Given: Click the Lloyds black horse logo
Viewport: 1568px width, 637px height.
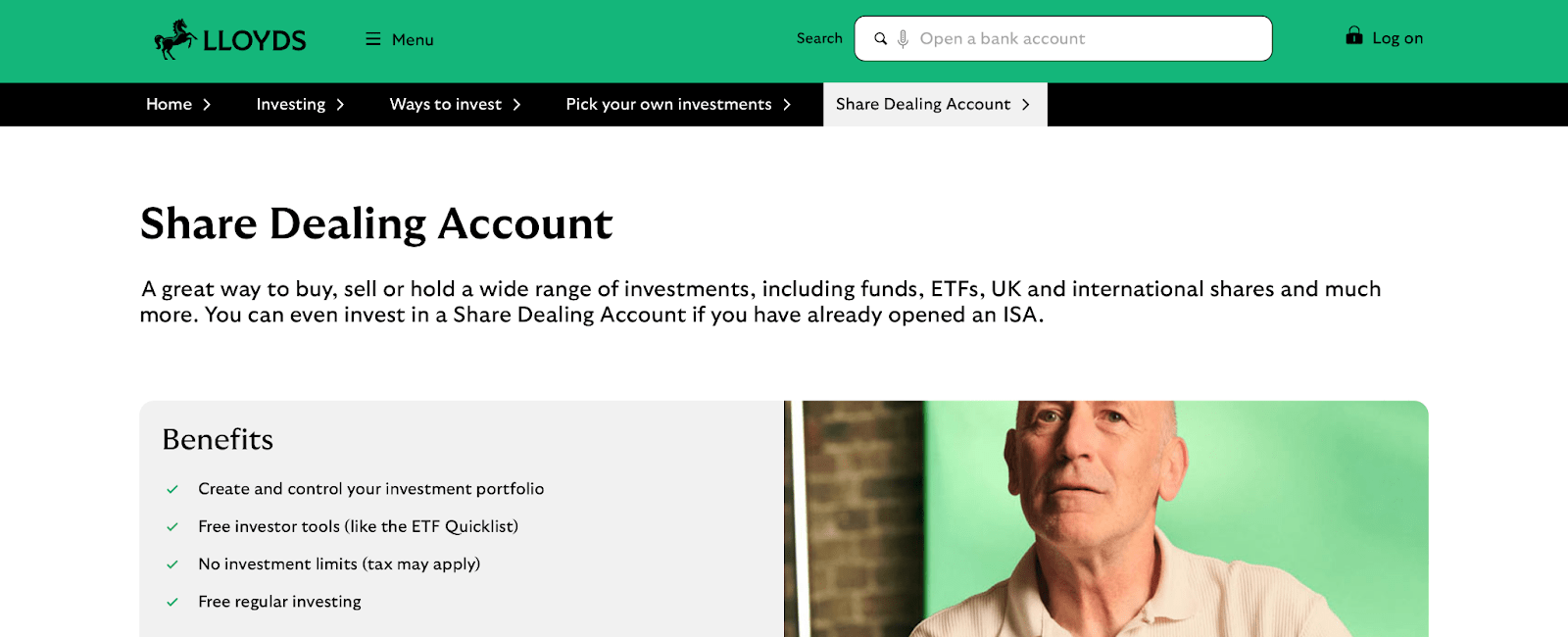Looking at the screenshot, I should [x=175, y=39].
